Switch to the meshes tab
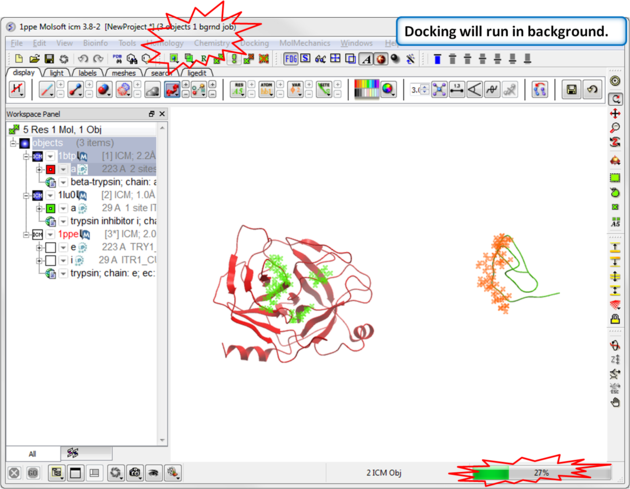Screen dimensions: 630x489 (124, 73)
